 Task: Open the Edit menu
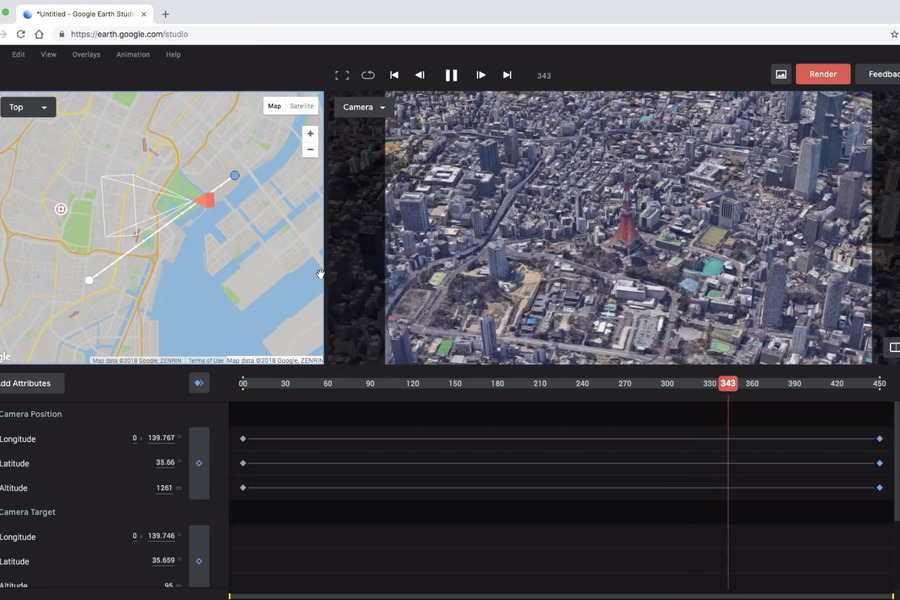coord(18,55)
